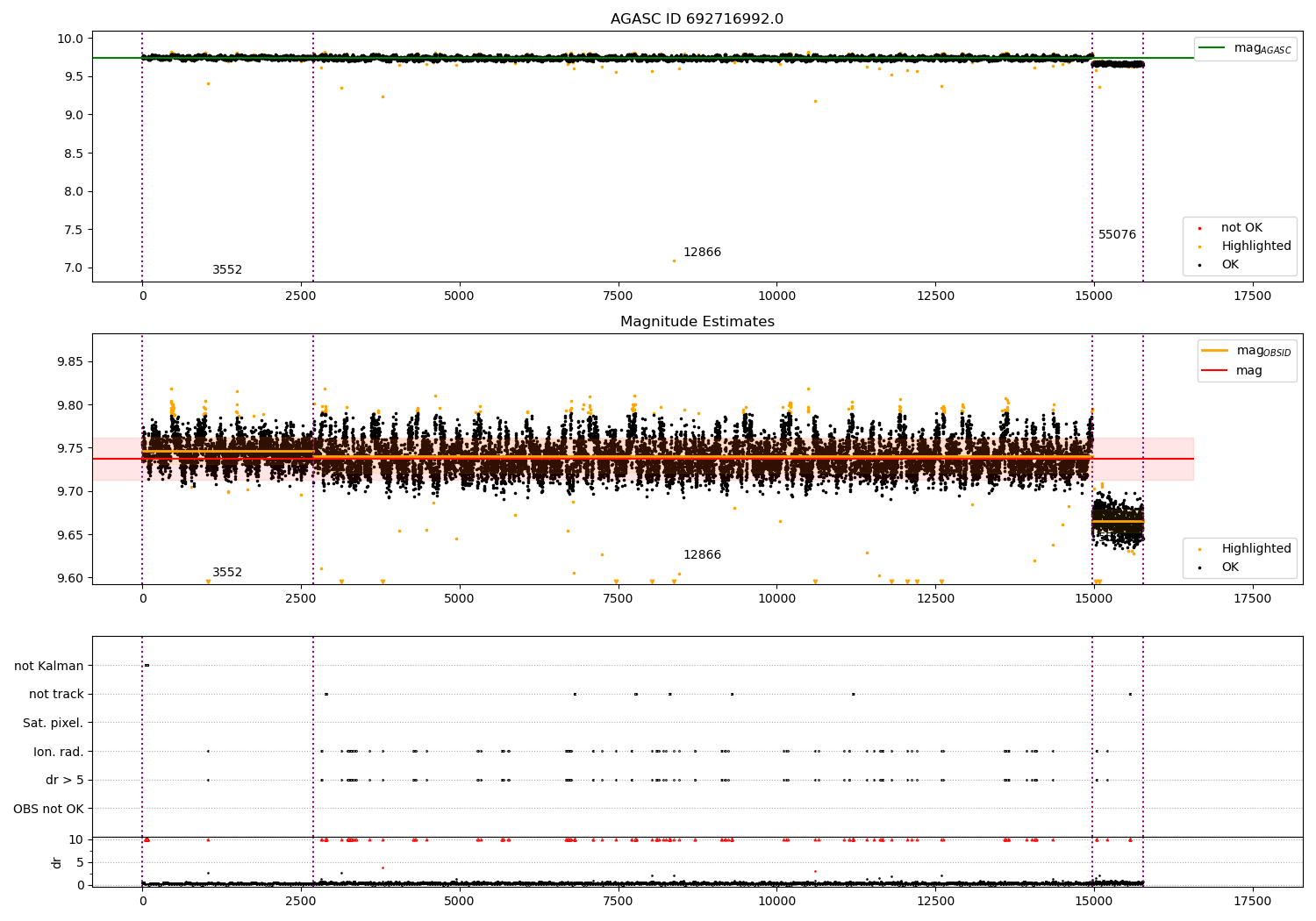Click the '12500' x-tick under the bottom plot

click(935, 901)
